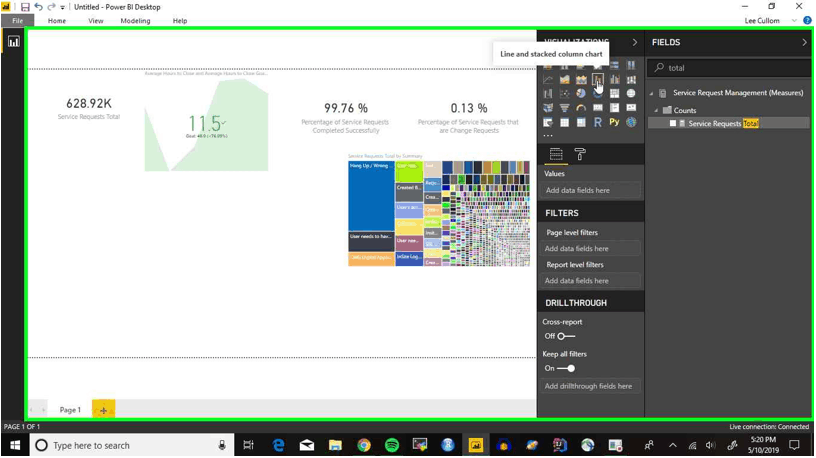Click Add drillthrough fields here well
The image size is (816, 458).
click(x=590, y=386)
